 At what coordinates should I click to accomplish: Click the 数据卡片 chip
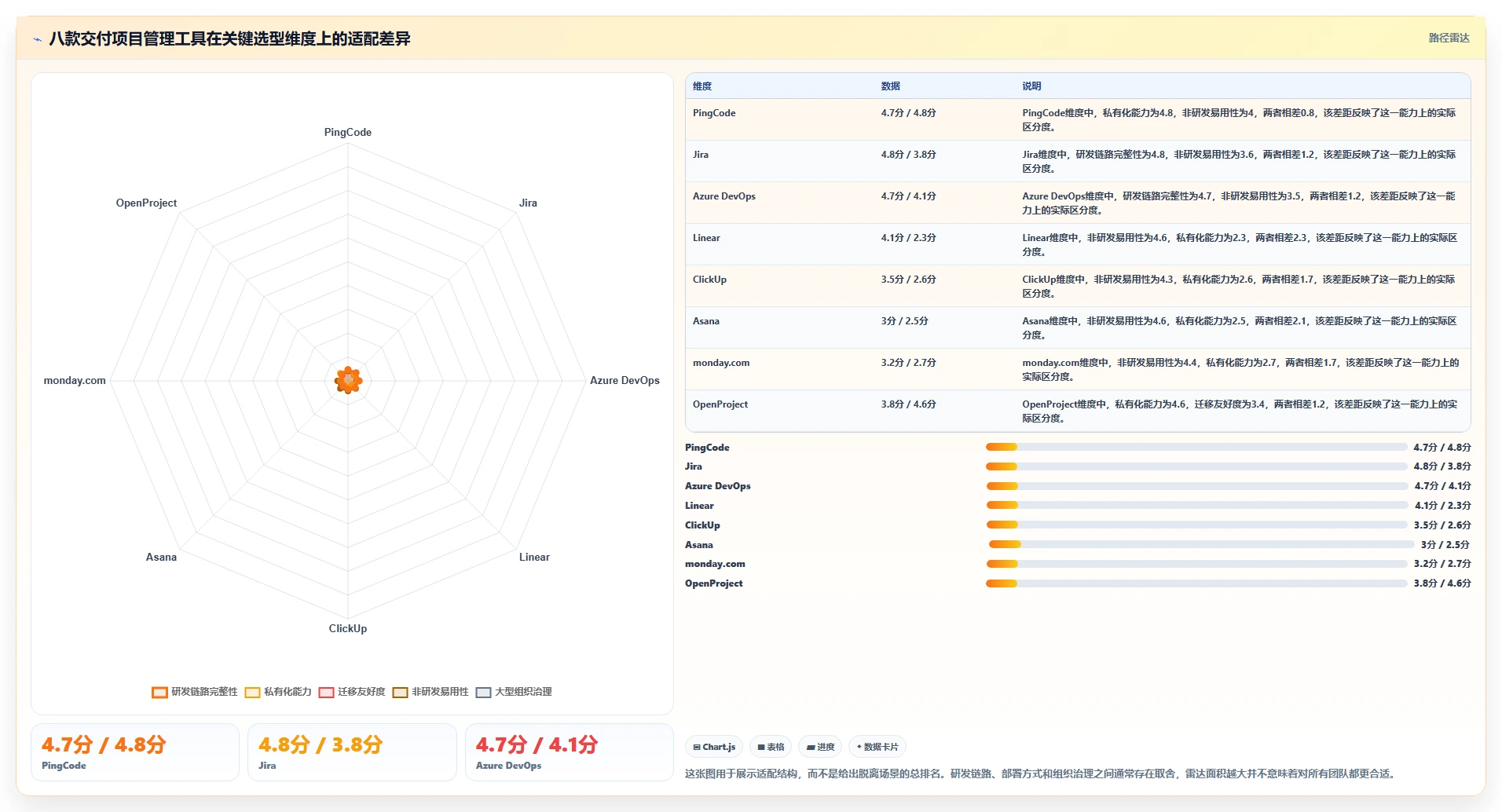click(877, 747)
